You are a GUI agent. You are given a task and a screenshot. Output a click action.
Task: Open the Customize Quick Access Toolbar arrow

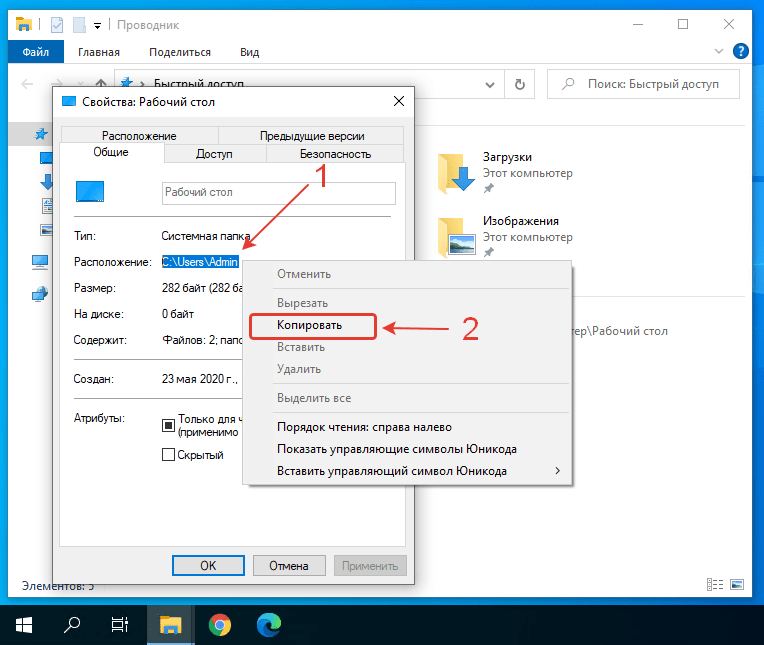coord(97,26)
